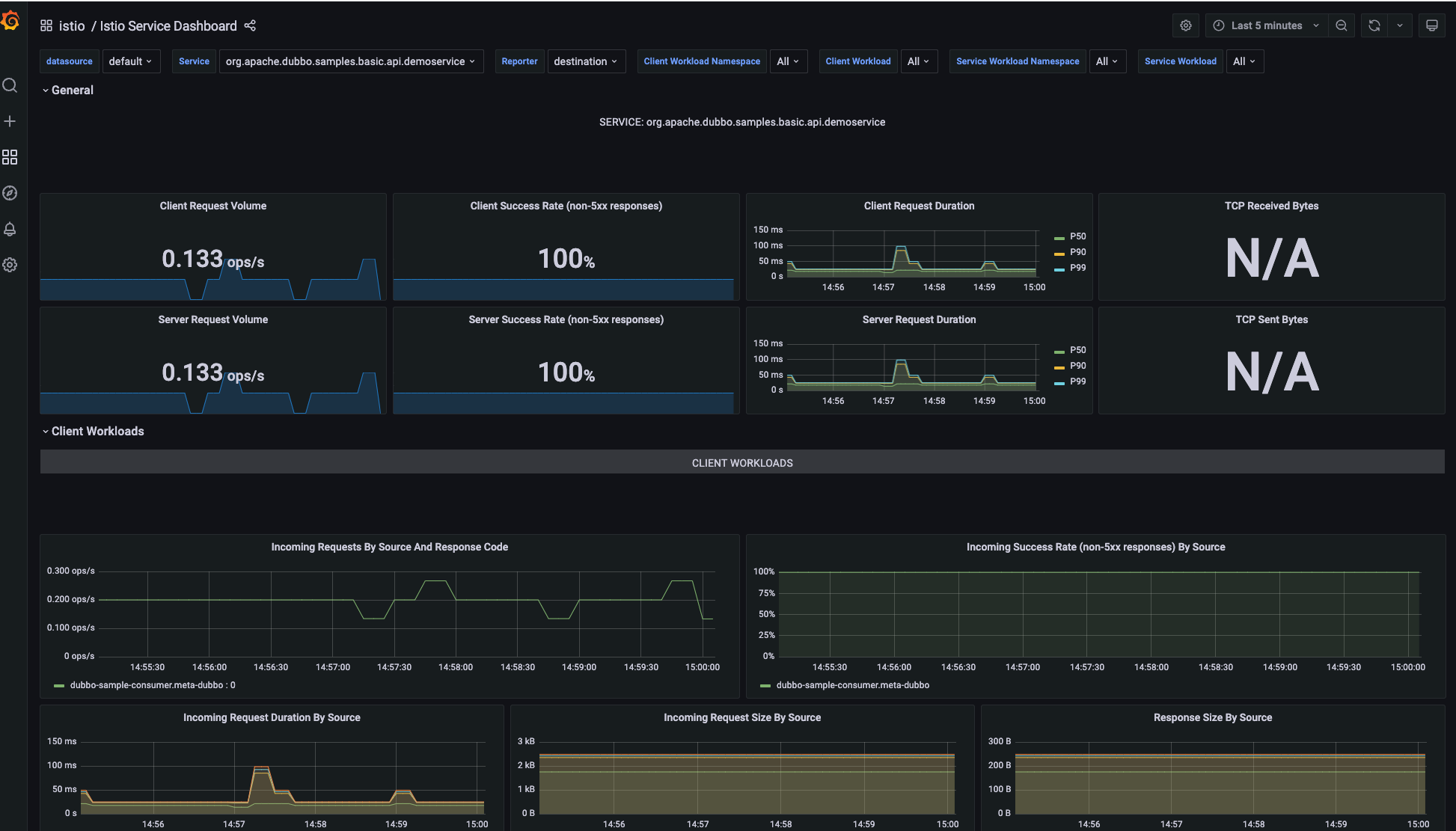Click the 0.133 ops/s Client Request Volume value
The height and width of the screenshot is (831, 1456).
tap(213, 259)
